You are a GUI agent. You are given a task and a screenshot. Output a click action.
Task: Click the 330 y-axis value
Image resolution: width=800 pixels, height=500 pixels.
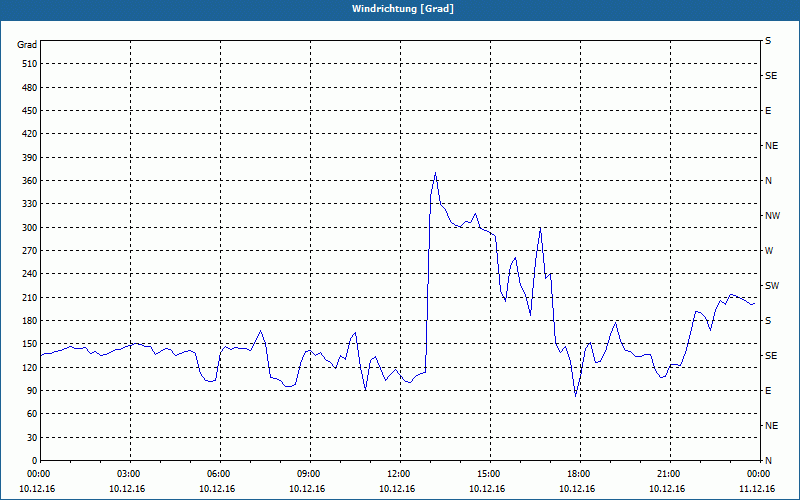[30, 204]
